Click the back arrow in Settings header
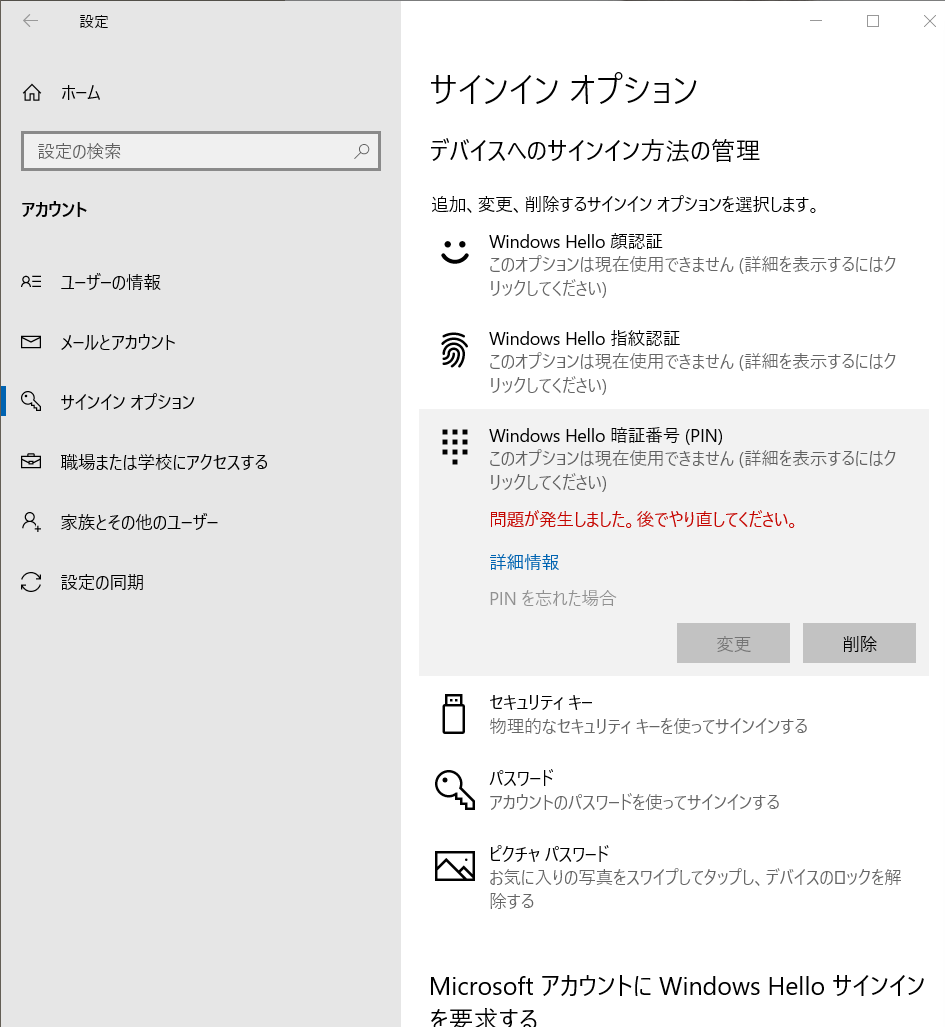Image resolution: width=945 pixels, height=1027 pixels. (x=30, y=21)
